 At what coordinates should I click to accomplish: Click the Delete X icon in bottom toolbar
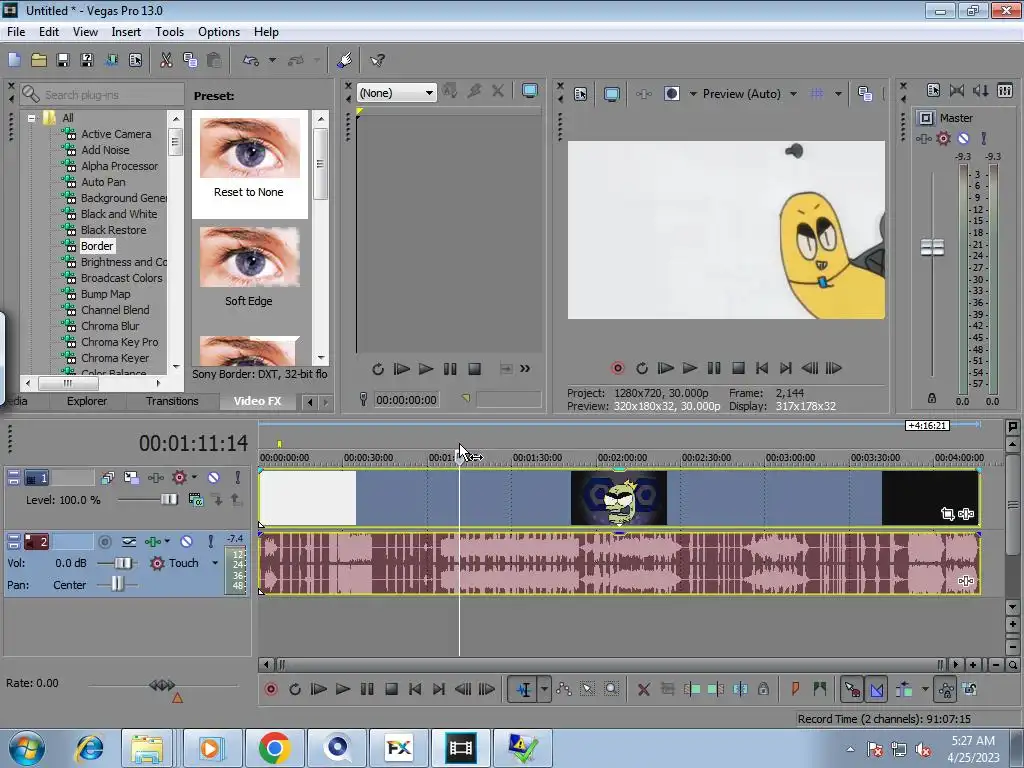coord(644,689)
